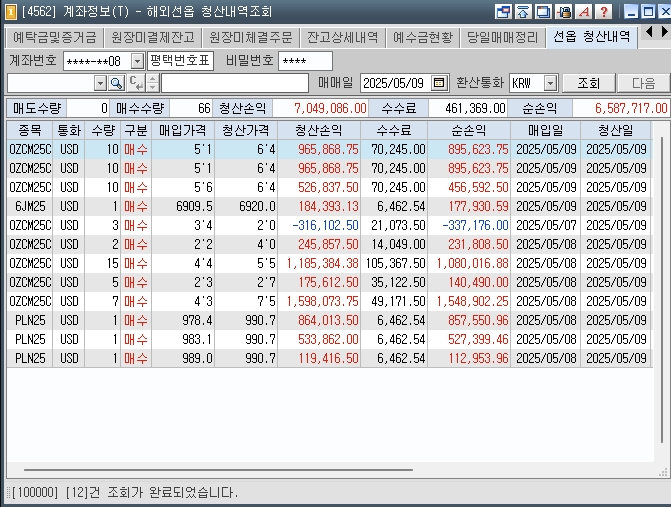Click the empty symbol name field

click(x=235, y=83)
